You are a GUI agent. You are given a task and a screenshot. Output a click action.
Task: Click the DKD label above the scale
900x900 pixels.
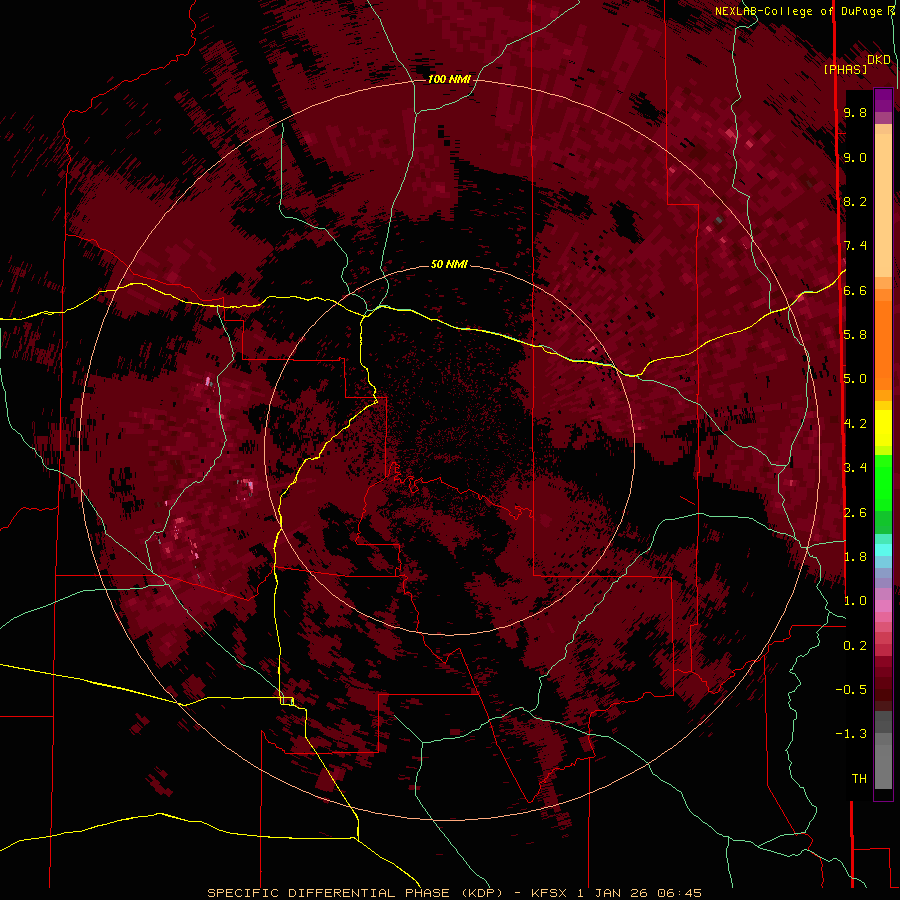[879, 60]
